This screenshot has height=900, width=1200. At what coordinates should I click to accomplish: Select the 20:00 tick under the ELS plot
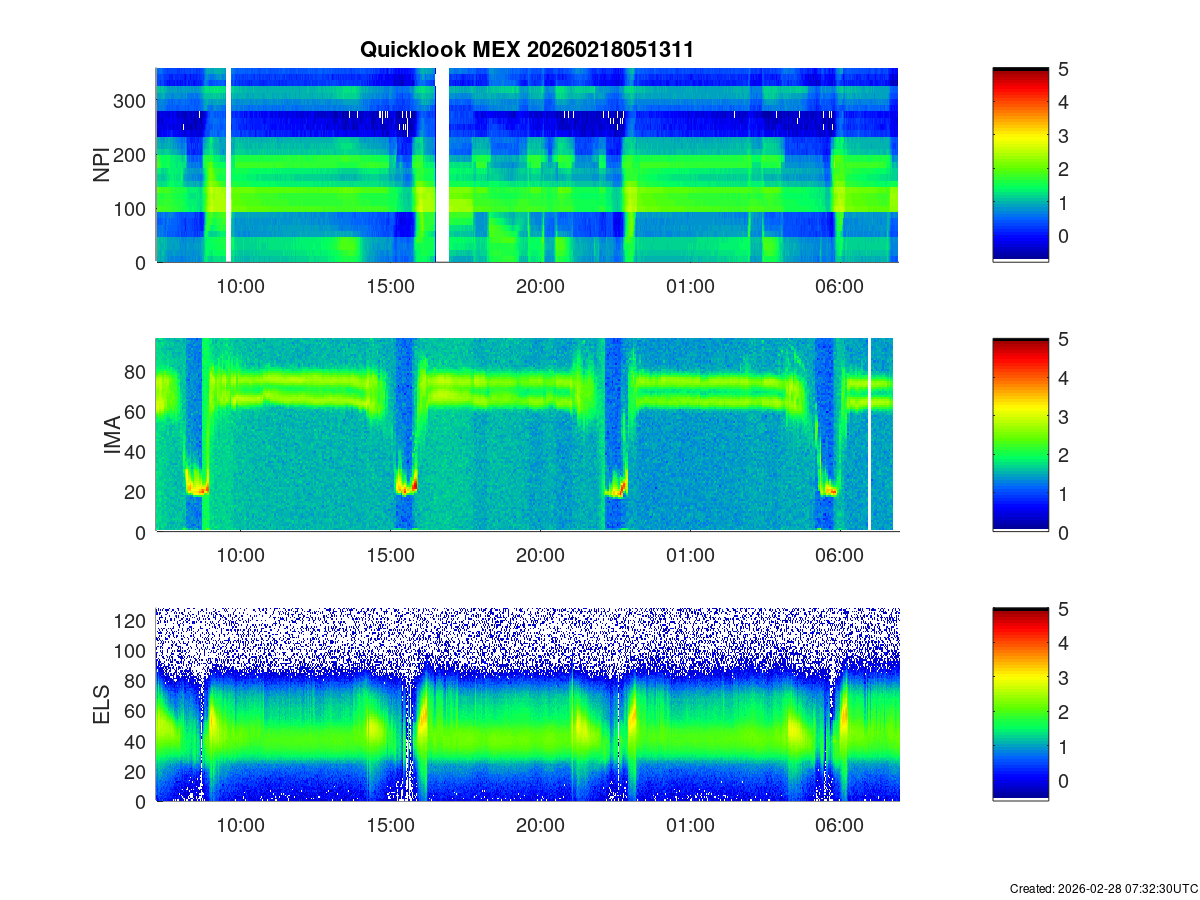coord(540,826)
